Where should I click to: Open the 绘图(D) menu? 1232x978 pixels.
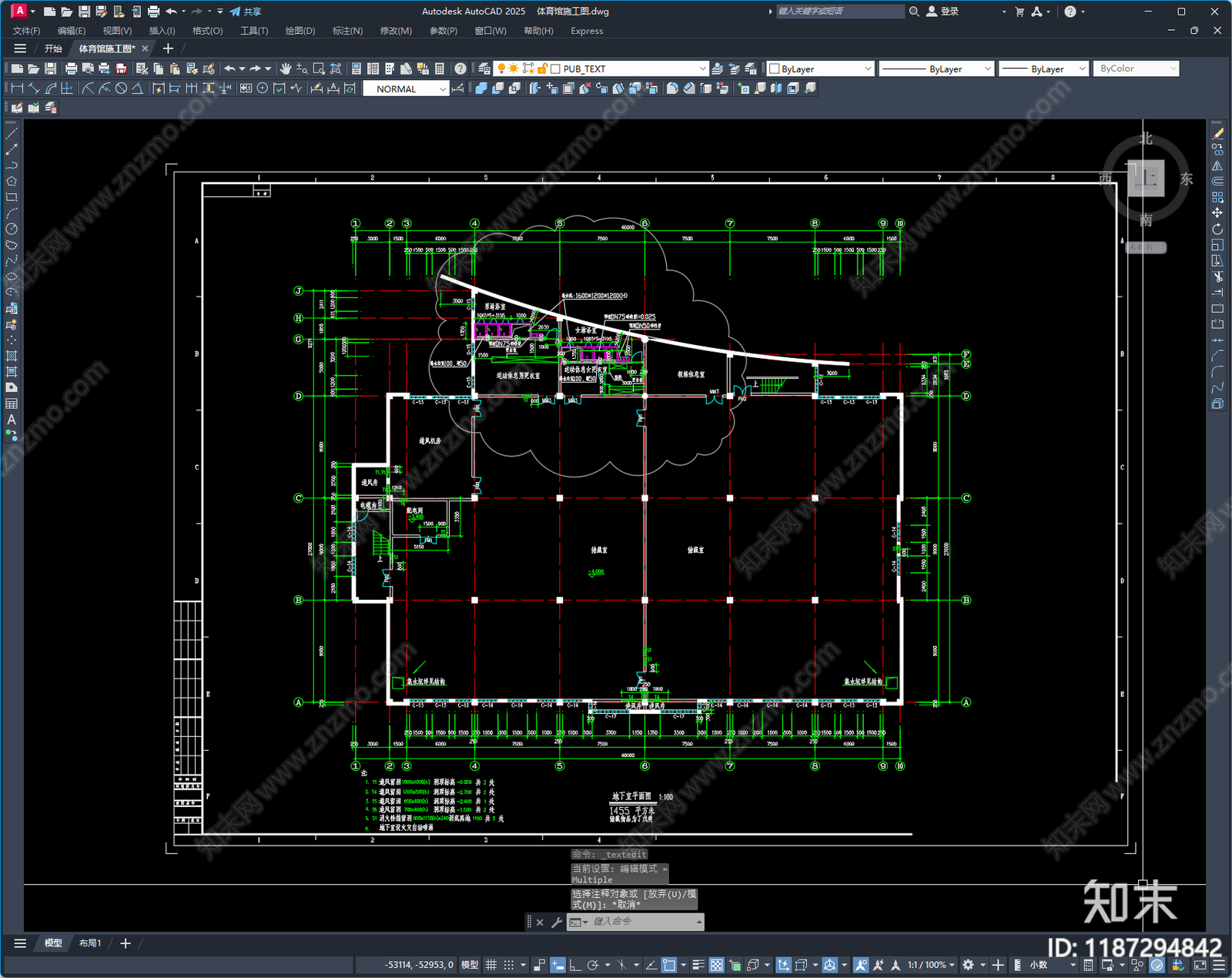pos(300,31)
